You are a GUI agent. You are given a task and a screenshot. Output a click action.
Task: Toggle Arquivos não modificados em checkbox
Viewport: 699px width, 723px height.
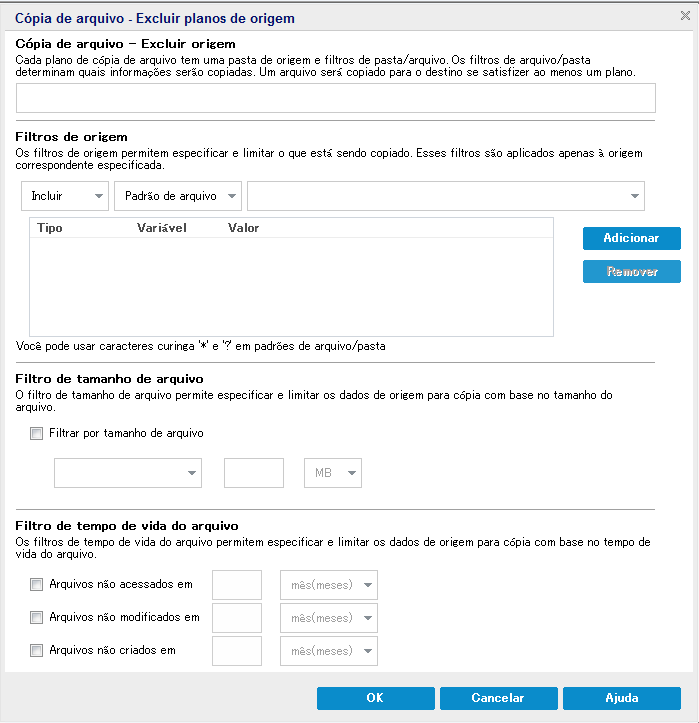(x=37, y=618)
